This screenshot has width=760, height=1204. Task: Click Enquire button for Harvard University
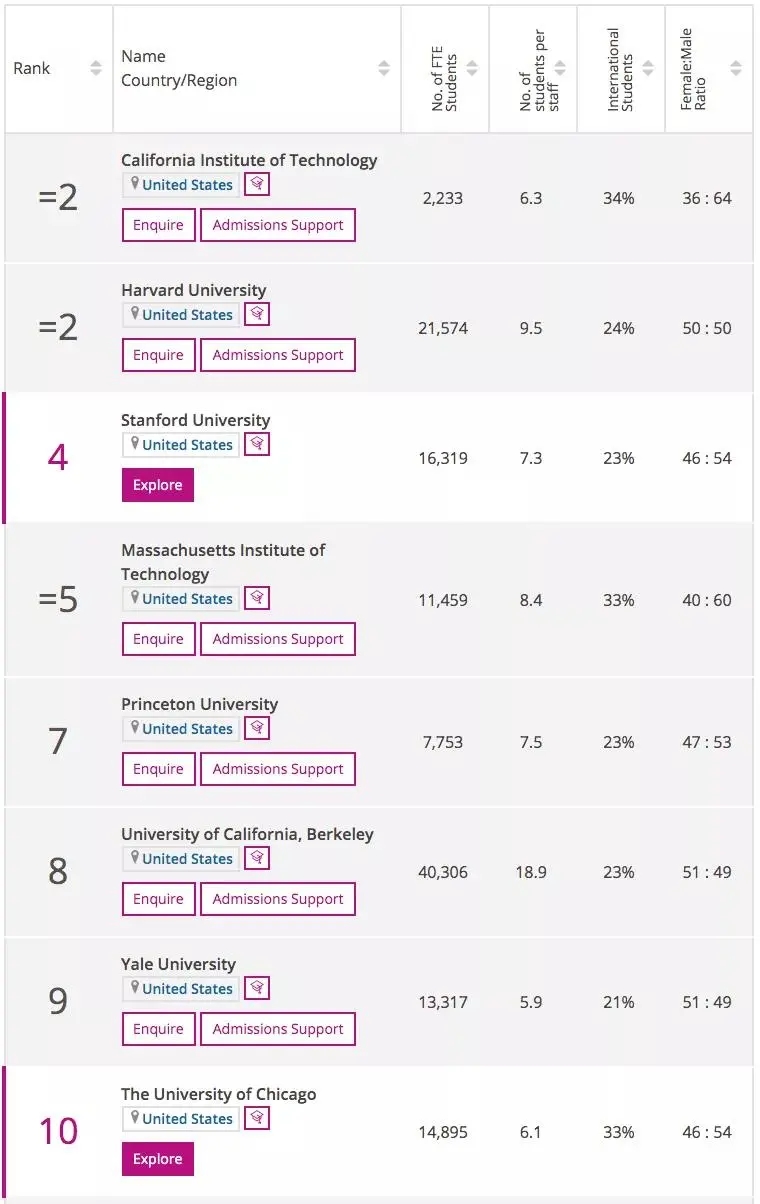click(158, 355)
